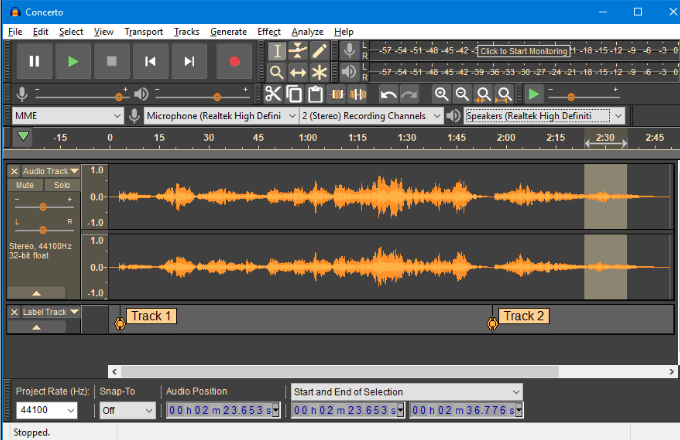This screenshot has height=440, width=680.
Task: Pick the Draw pencil tool
Action: point(319,51)
